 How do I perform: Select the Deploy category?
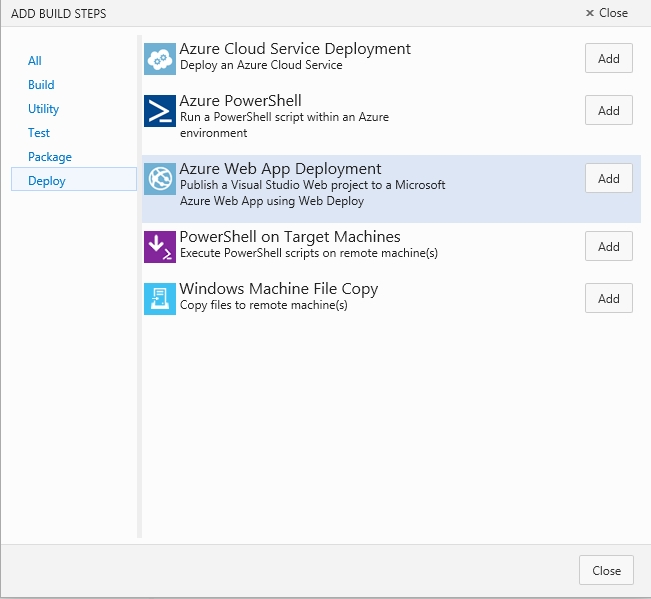point(74,179)
